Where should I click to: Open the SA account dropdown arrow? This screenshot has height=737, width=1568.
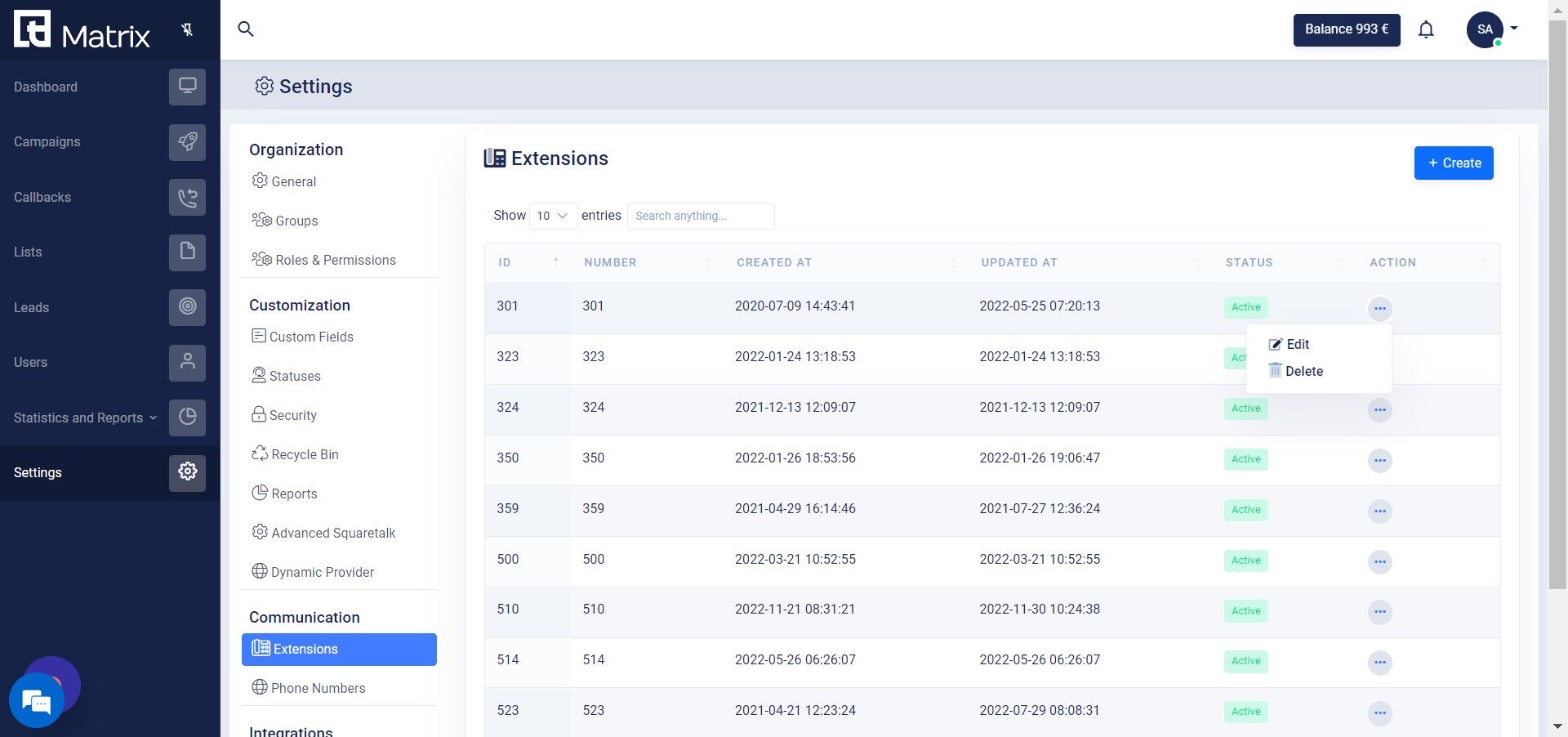tap(1514, 28)
